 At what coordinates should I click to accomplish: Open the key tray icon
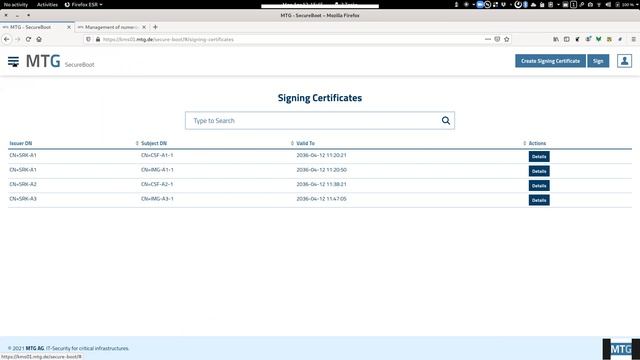pos(582,4)
